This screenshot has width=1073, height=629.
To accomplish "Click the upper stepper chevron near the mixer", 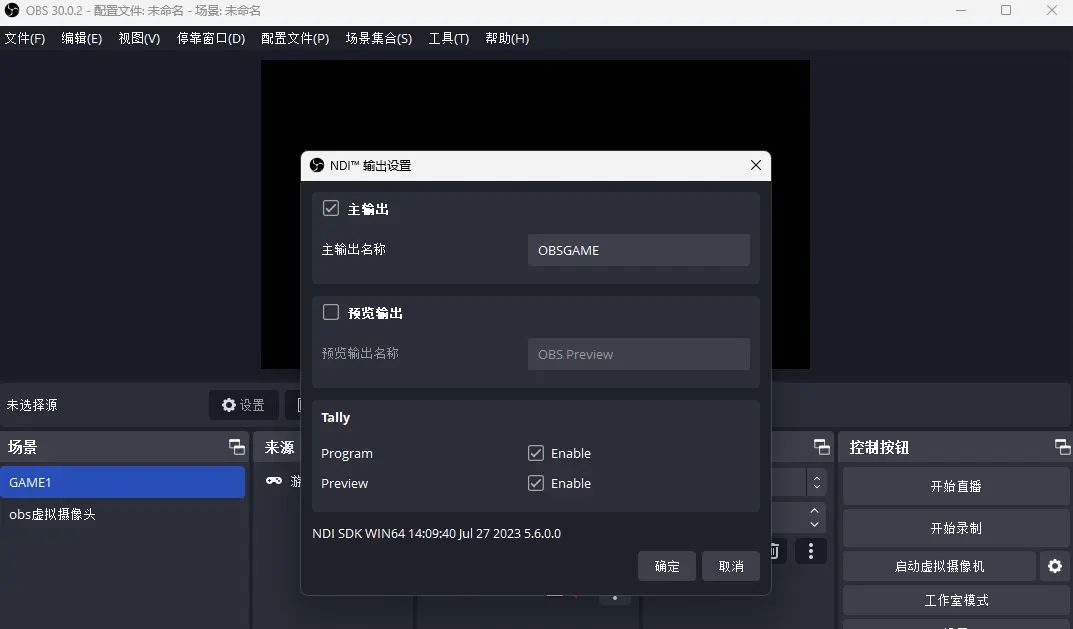I will 815,482.
